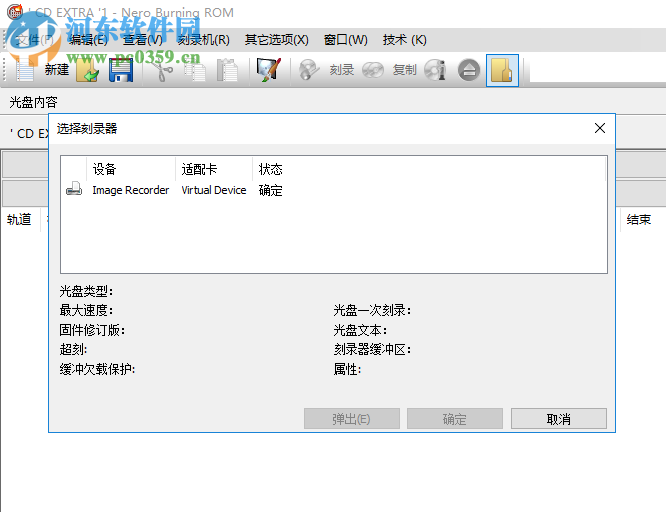
Task: Select the Image Recorder row
Action: coord(333,190)
